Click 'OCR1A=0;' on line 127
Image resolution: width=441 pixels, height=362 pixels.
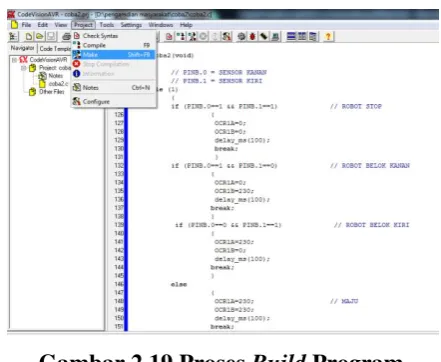click(230, 123)
